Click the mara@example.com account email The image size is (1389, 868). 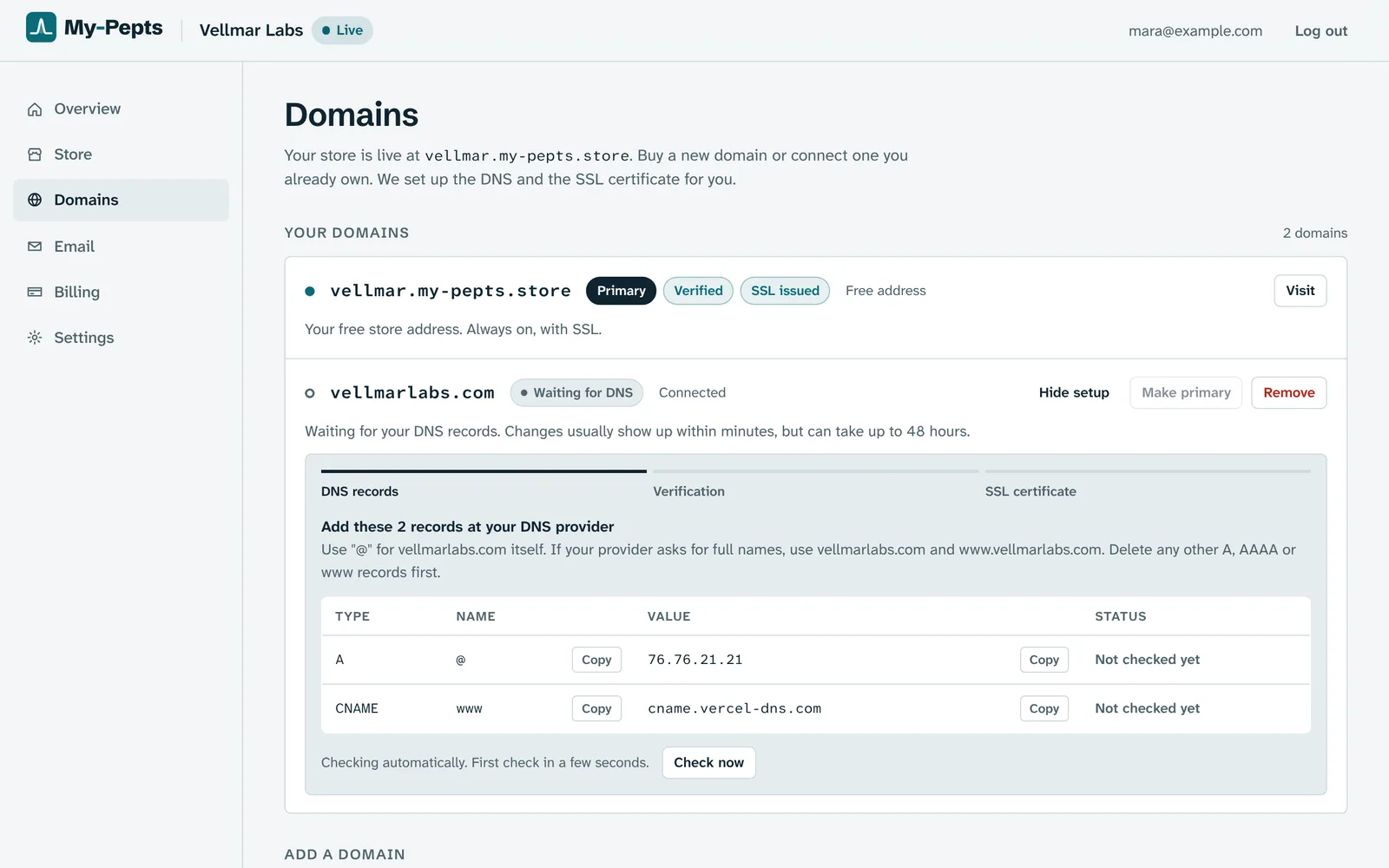1195,30
